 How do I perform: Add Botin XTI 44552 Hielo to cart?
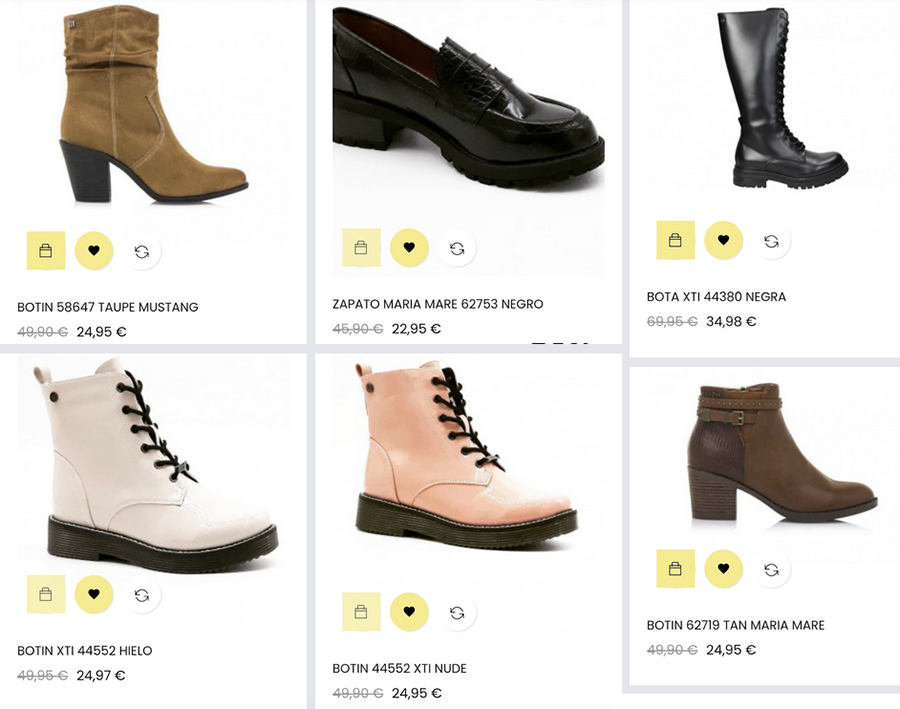click(46, 594)
